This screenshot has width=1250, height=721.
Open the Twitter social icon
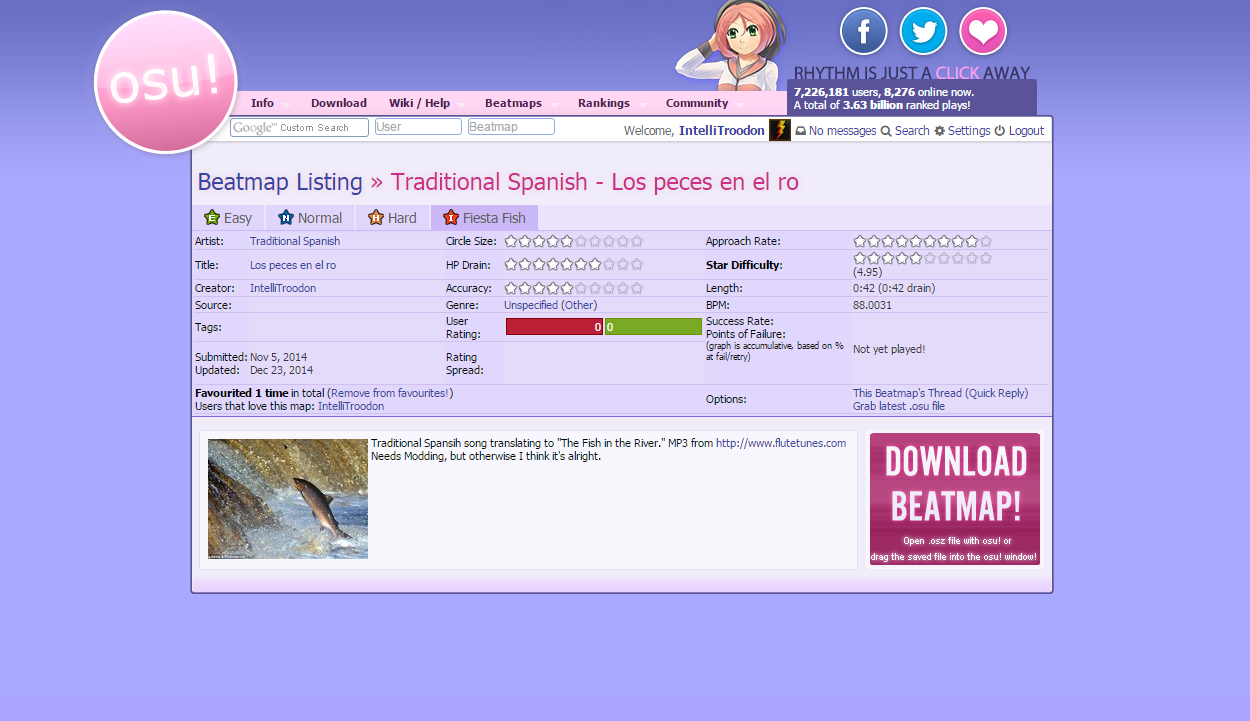[923, 31]
